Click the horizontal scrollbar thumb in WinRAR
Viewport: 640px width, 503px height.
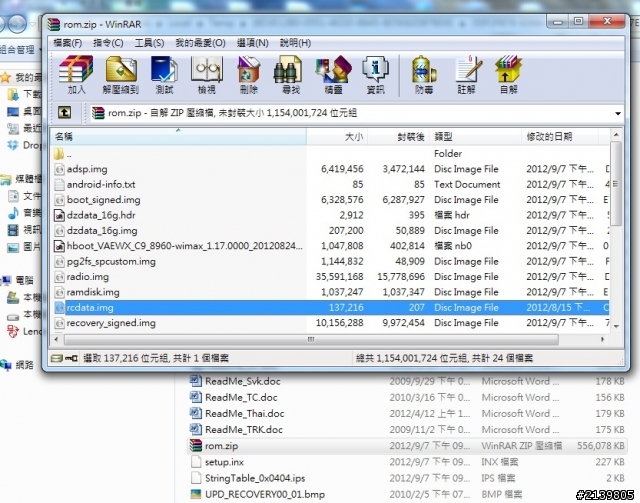click(311, 339)
